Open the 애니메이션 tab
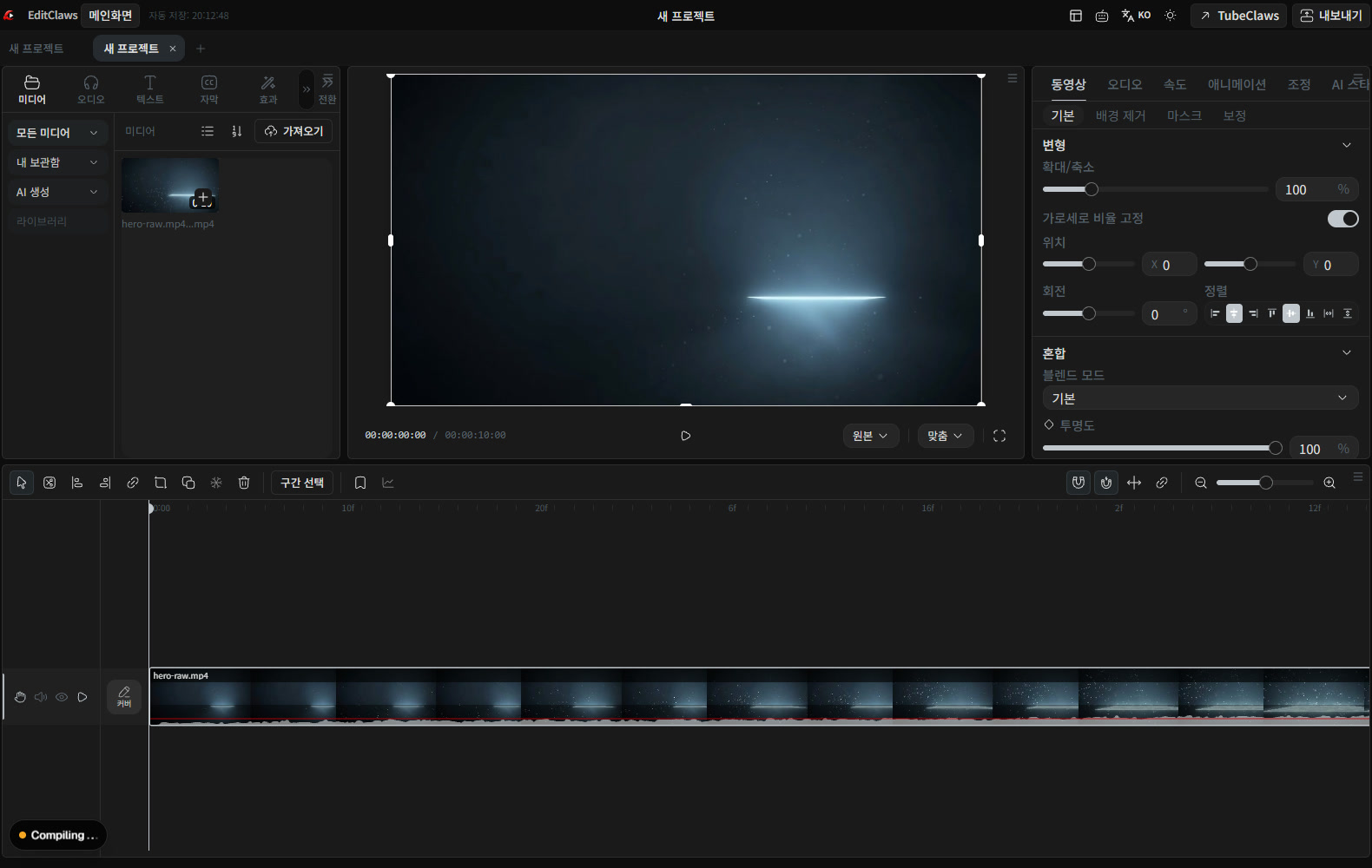Image resolution: width=1372 pixels, height=868 pixels. point(1237,84)
